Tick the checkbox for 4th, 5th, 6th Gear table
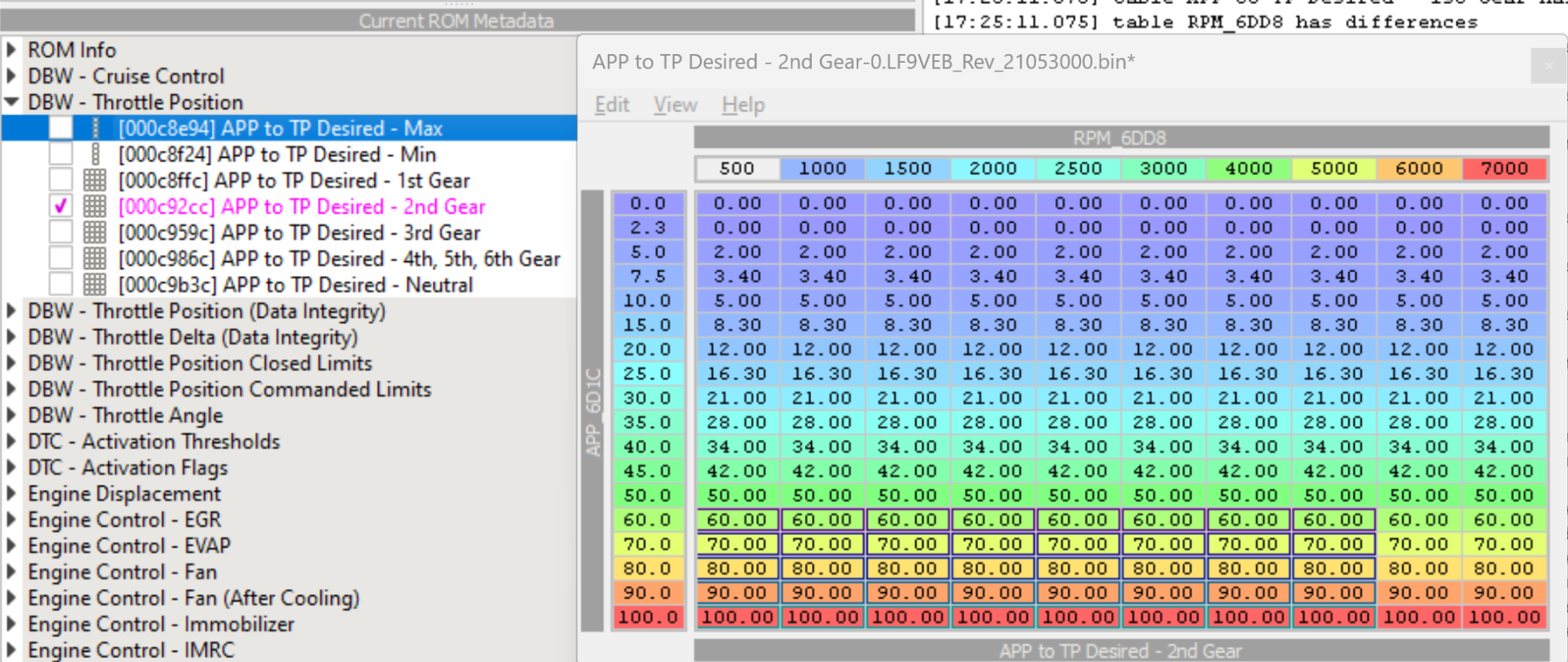Image resolution: width=1568 pixels, height=662 pixels. coord(60,258)
